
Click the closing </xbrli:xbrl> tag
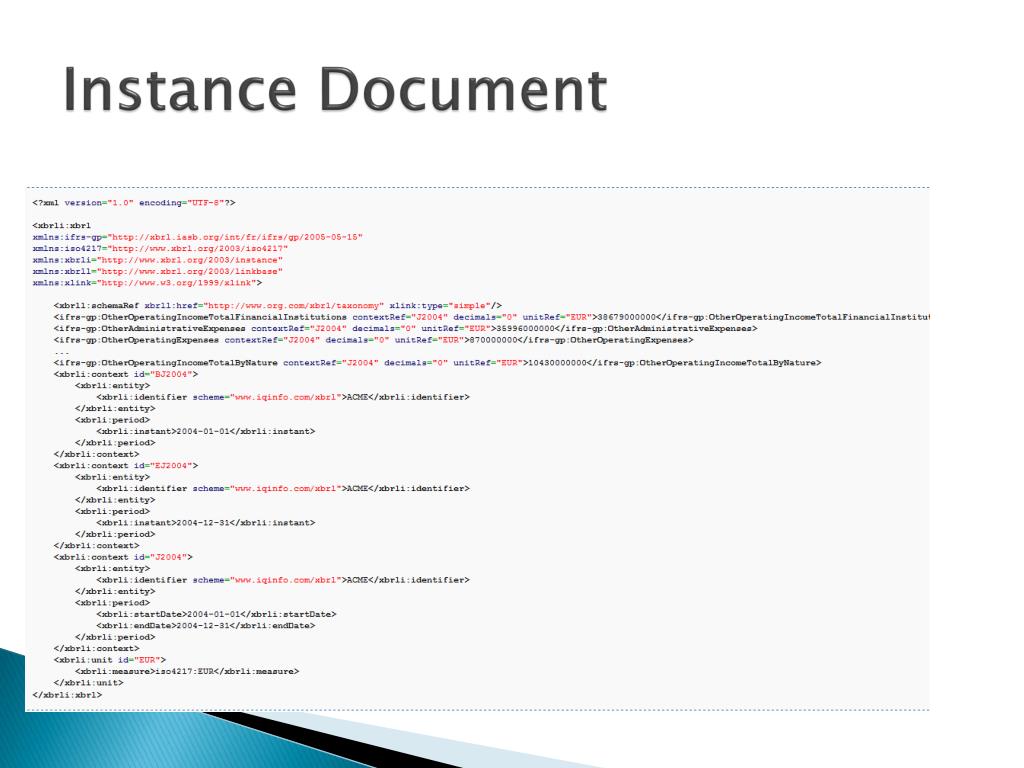point(67,695)
